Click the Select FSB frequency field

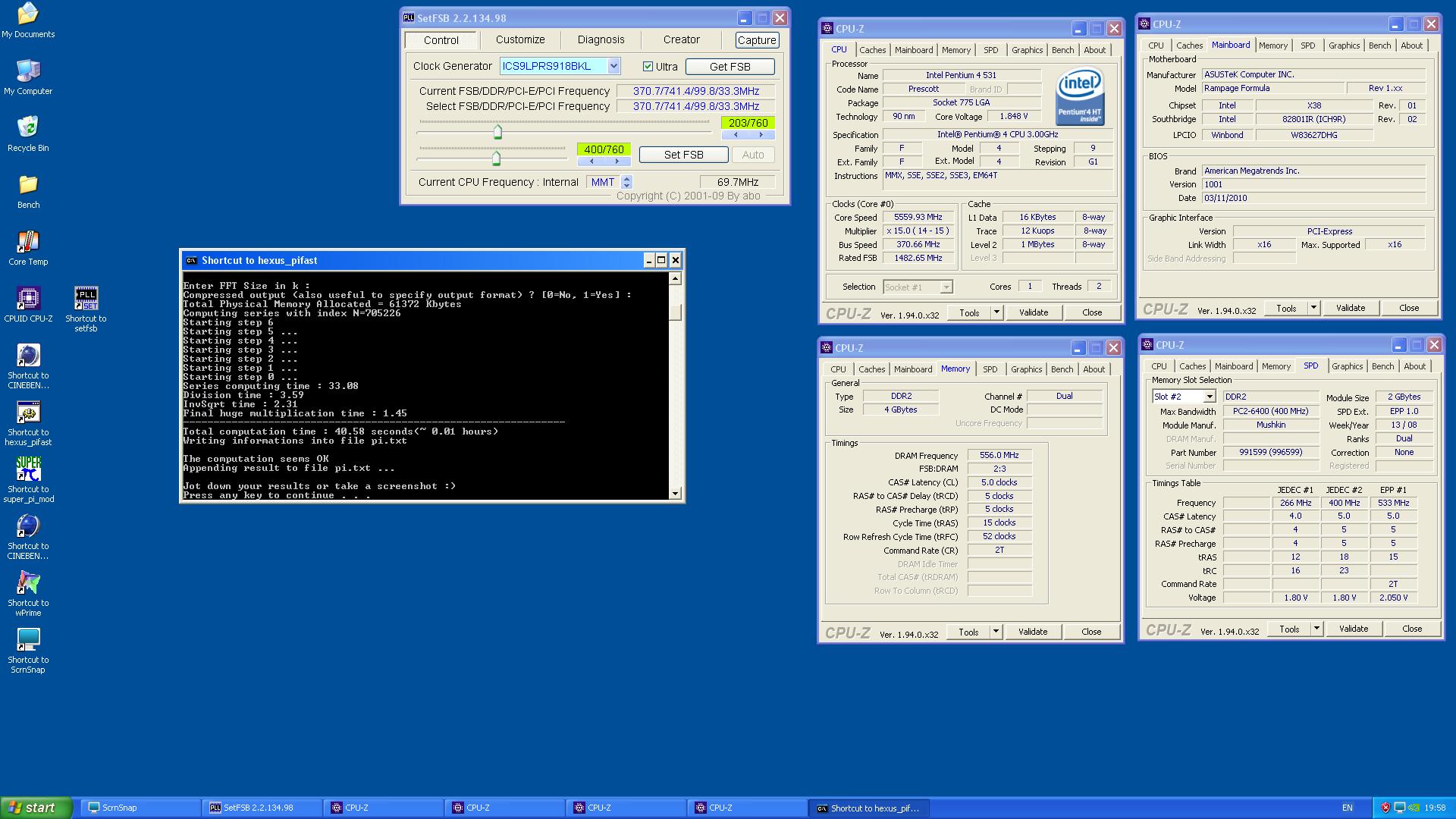pyautogui.click(x=695, y=106)
